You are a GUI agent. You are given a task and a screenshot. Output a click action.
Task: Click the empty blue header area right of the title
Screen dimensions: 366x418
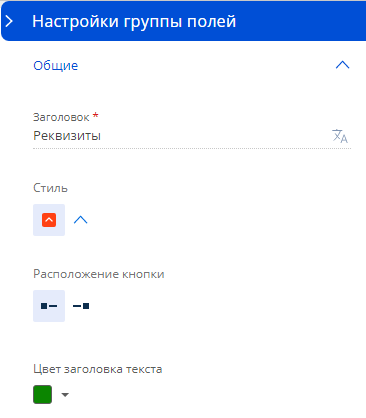click(x=300, y=21)
